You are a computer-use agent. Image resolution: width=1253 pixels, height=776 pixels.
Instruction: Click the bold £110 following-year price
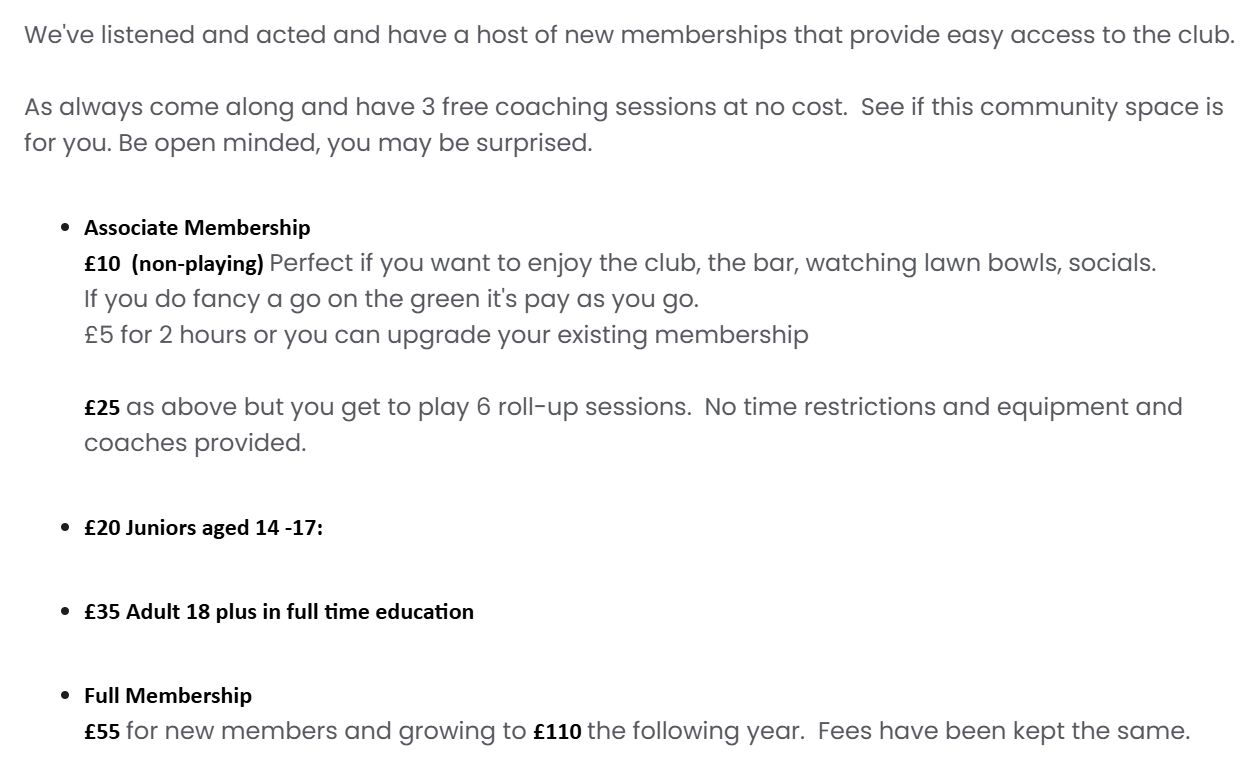coord(557,732)
